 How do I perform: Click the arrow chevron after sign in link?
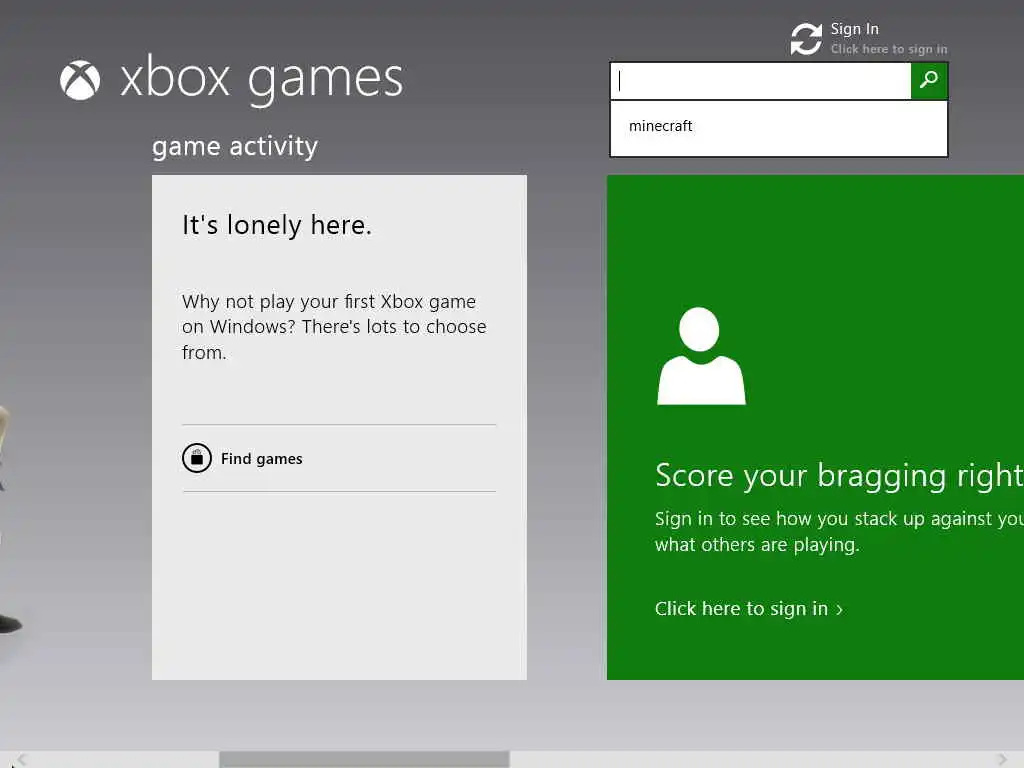[839, 610]
